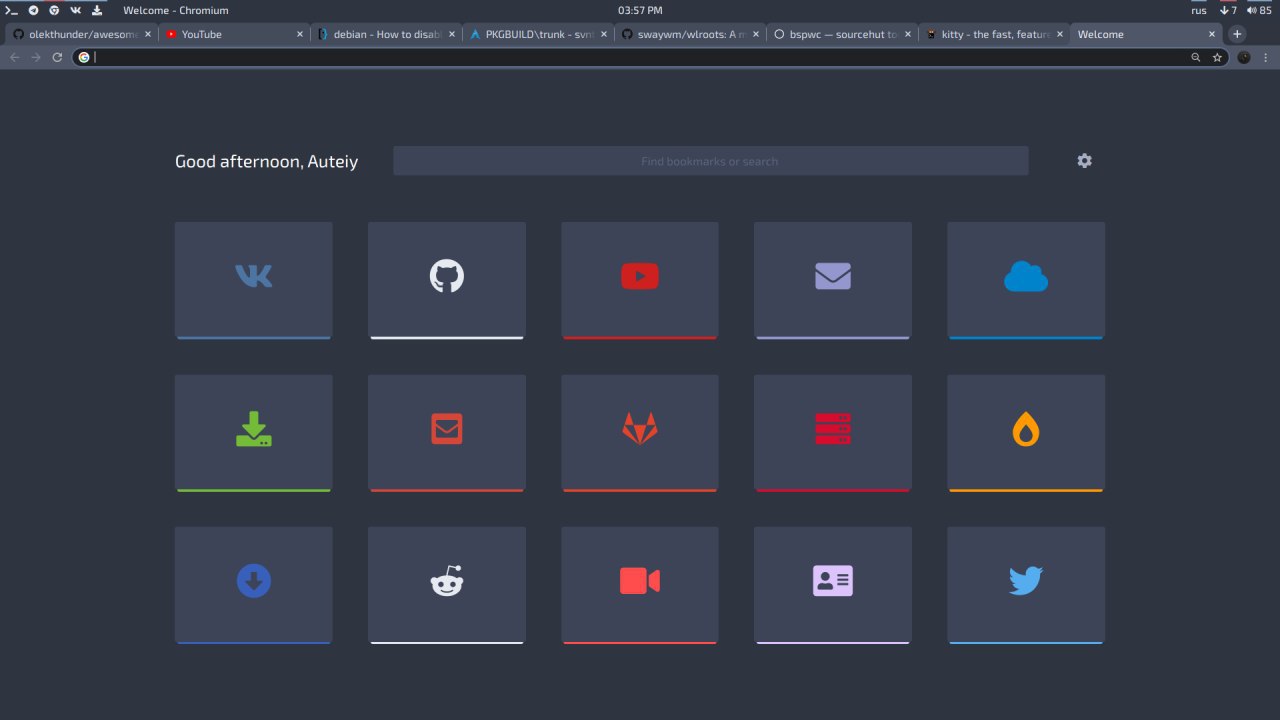Open Chromium three-dot menu
This screenshot has width=1280, height=720.
(1267, 57)
